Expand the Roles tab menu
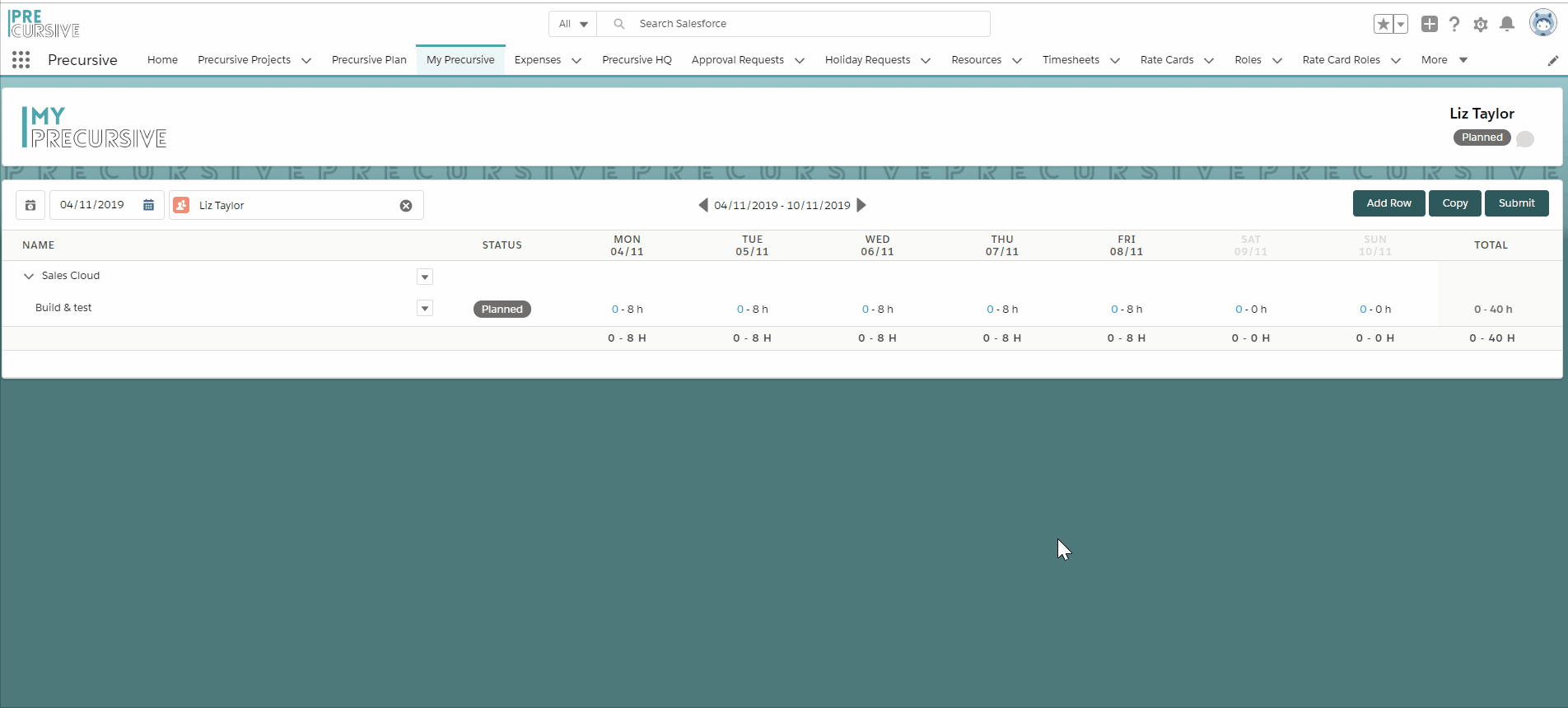The height and width of the screenshot is (708, 1568). click(1277, 60)
